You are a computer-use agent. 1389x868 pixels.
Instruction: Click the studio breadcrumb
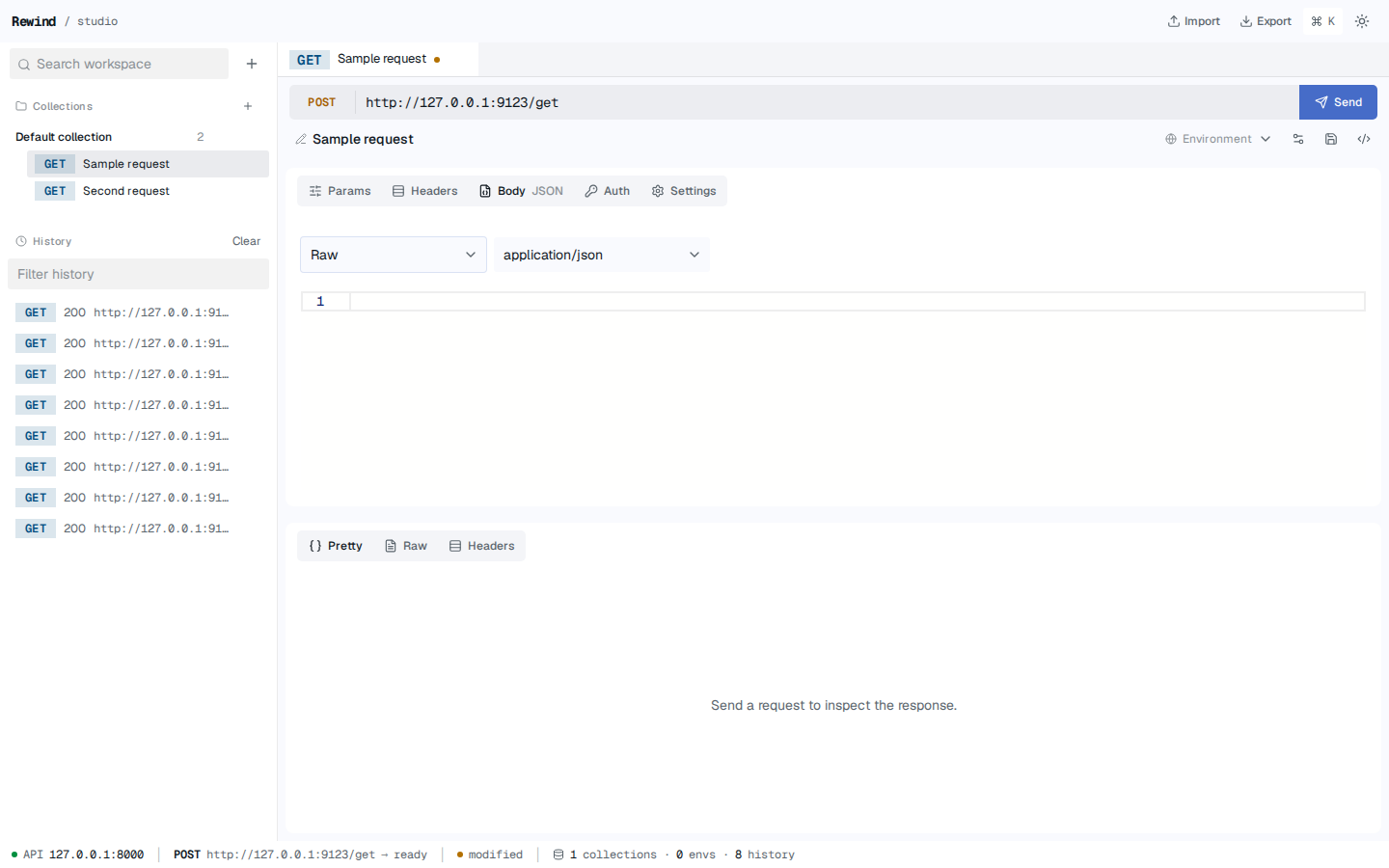click(x=97, y=21)
